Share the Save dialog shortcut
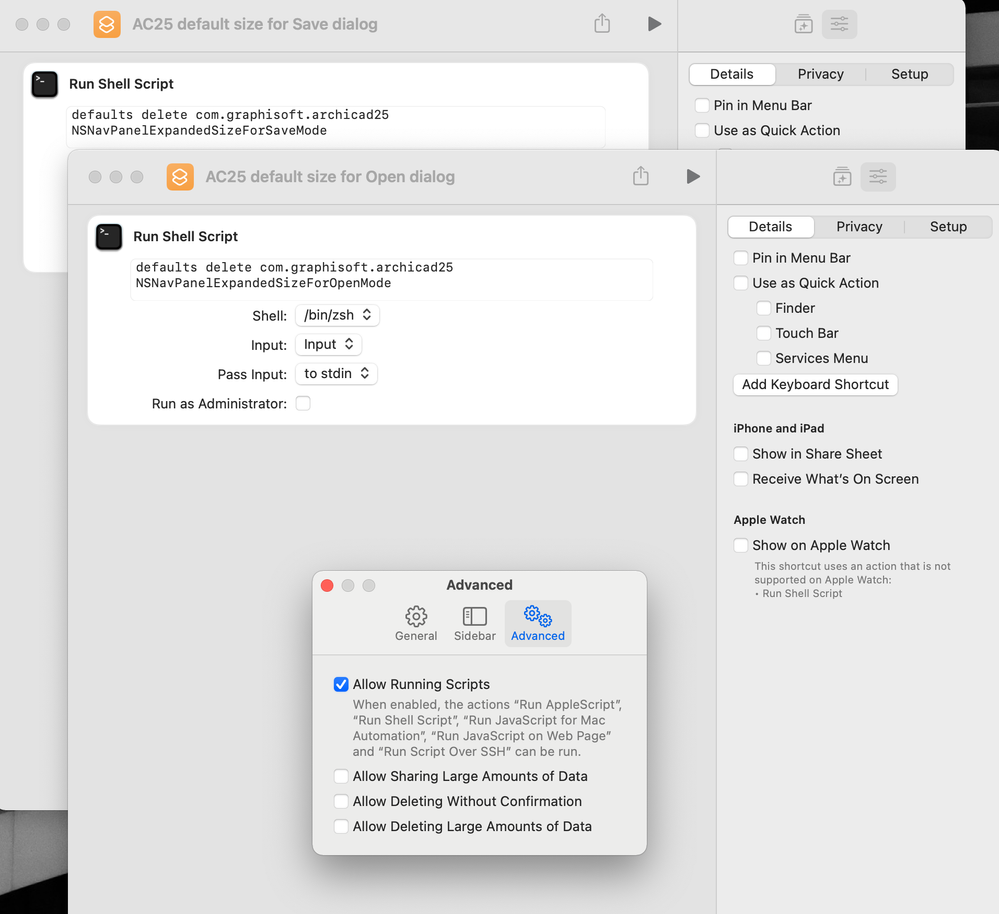 click(602, 24)
